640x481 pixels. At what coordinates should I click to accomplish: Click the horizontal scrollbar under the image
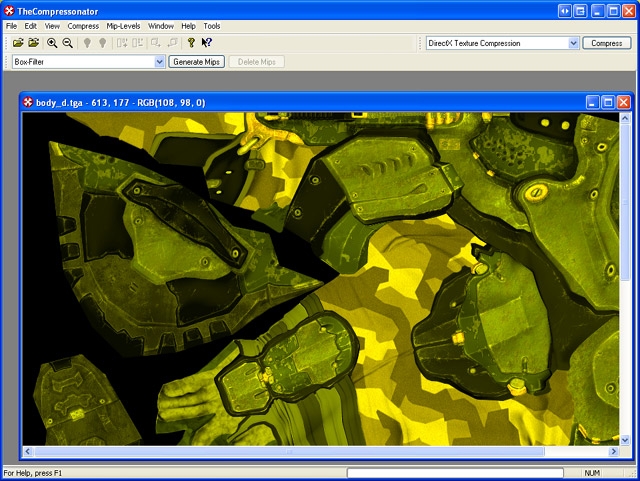tap(300, 452)
